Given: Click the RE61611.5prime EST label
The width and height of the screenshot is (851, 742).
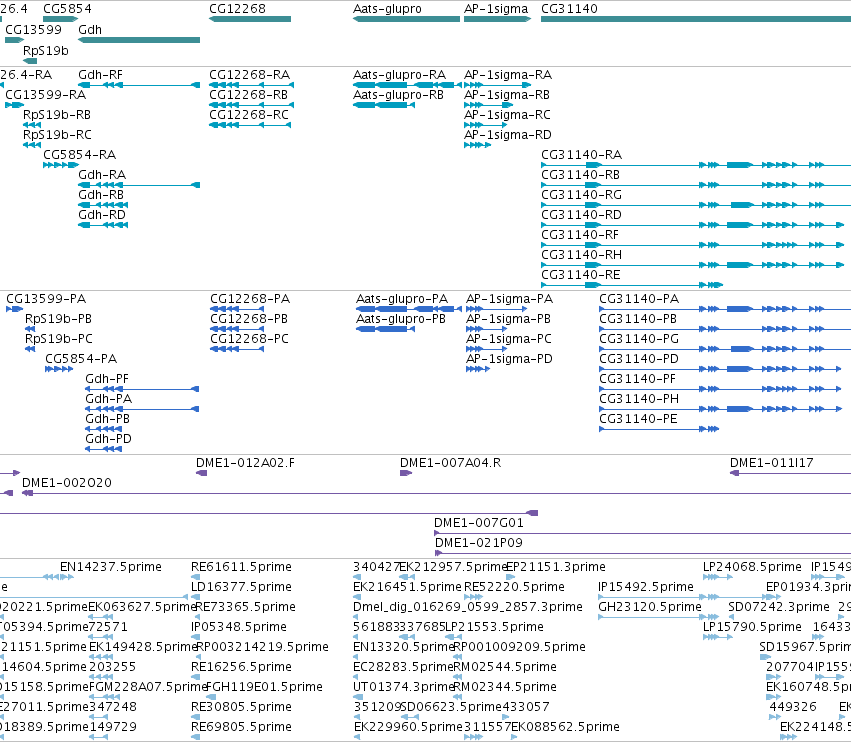Looking at the screenshot, I should pos(242,567).
